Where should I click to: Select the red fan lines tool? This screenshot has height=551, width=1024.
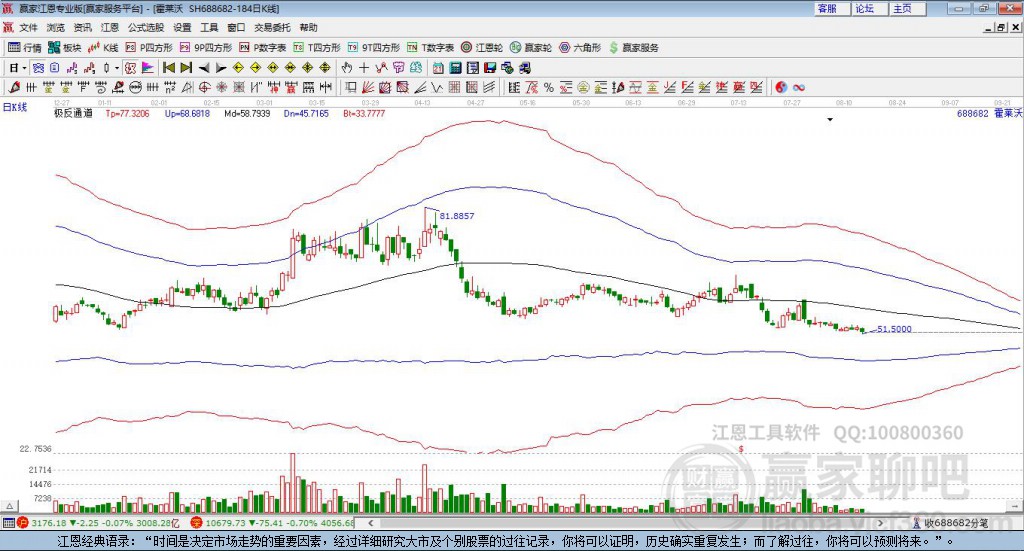[368, 87]
